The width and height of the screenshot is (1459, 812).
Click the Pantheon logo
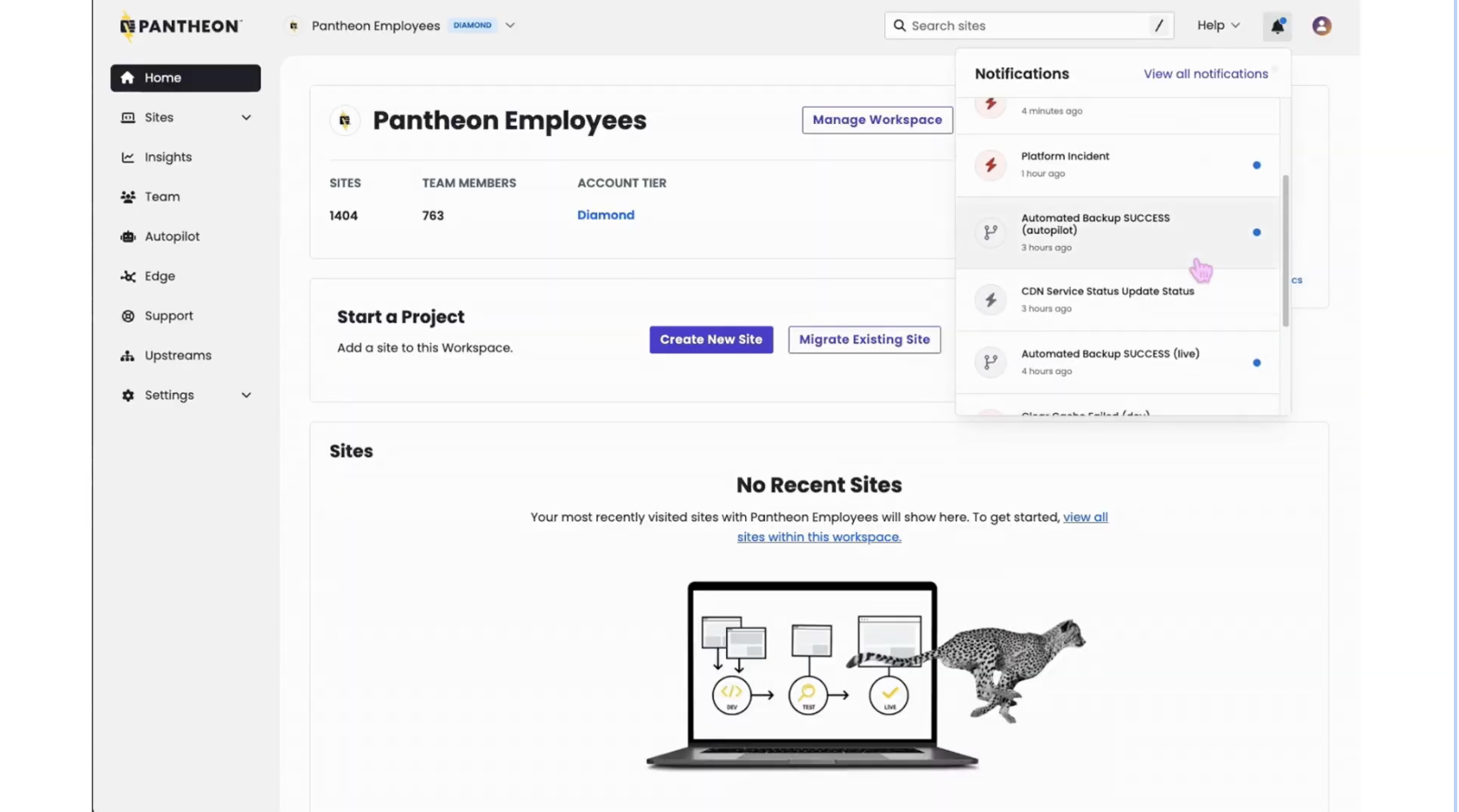coord(181,27)
